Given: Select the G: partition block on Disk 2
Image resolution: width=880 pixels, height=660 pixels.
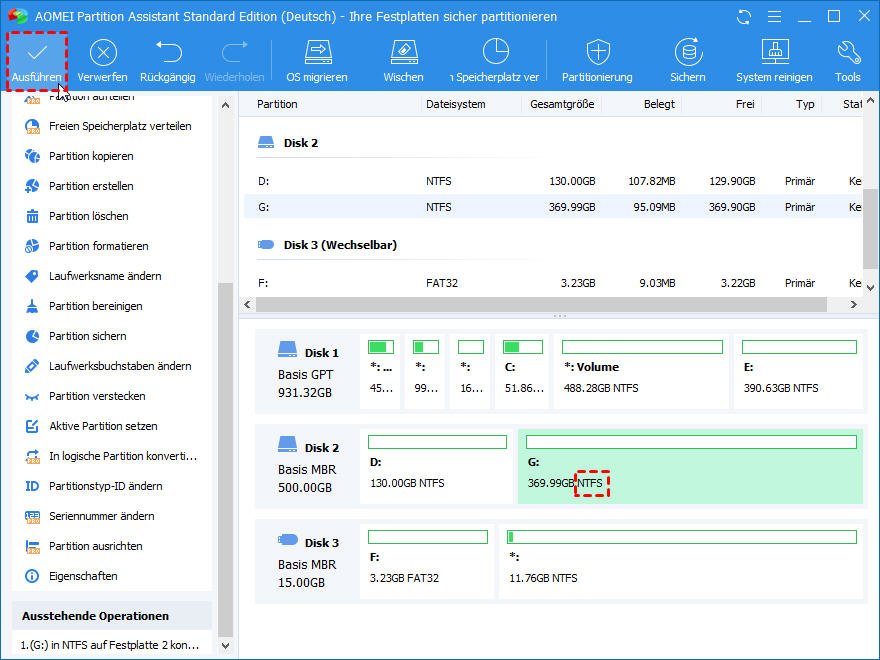Looking at the screenshot, I should click(690, 466).
